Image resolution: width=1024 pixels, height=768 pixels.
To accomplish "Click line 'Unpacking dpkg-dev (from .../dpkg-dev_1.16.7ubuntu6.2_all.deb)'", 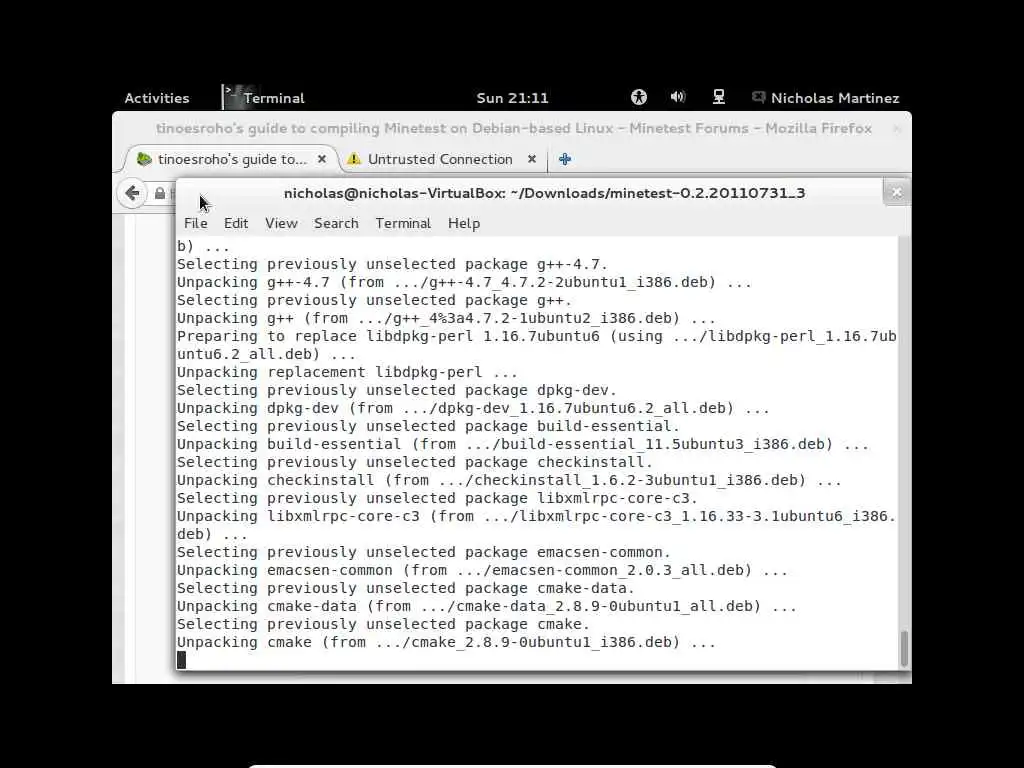I will pos(473,408).
